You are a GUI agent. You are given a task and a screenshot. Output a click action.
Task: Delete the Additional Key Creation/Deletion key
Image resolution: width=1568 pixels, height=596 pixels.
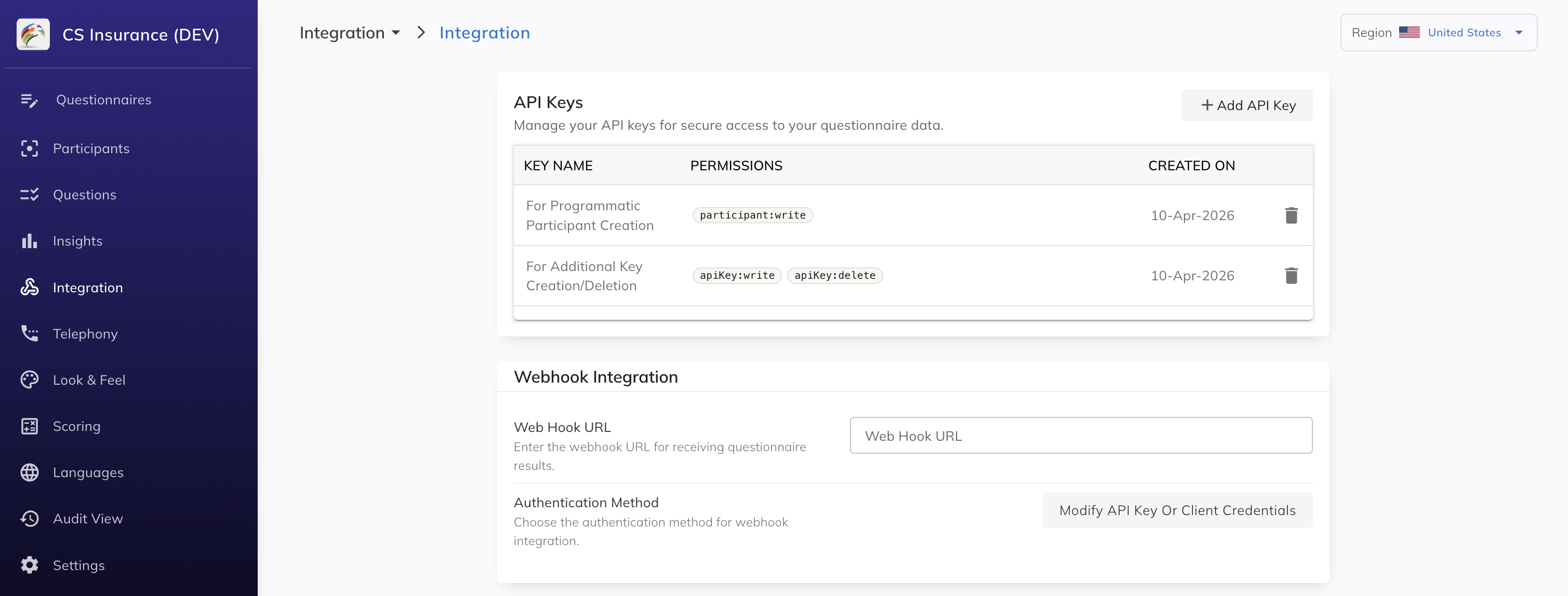[1291, 276]
